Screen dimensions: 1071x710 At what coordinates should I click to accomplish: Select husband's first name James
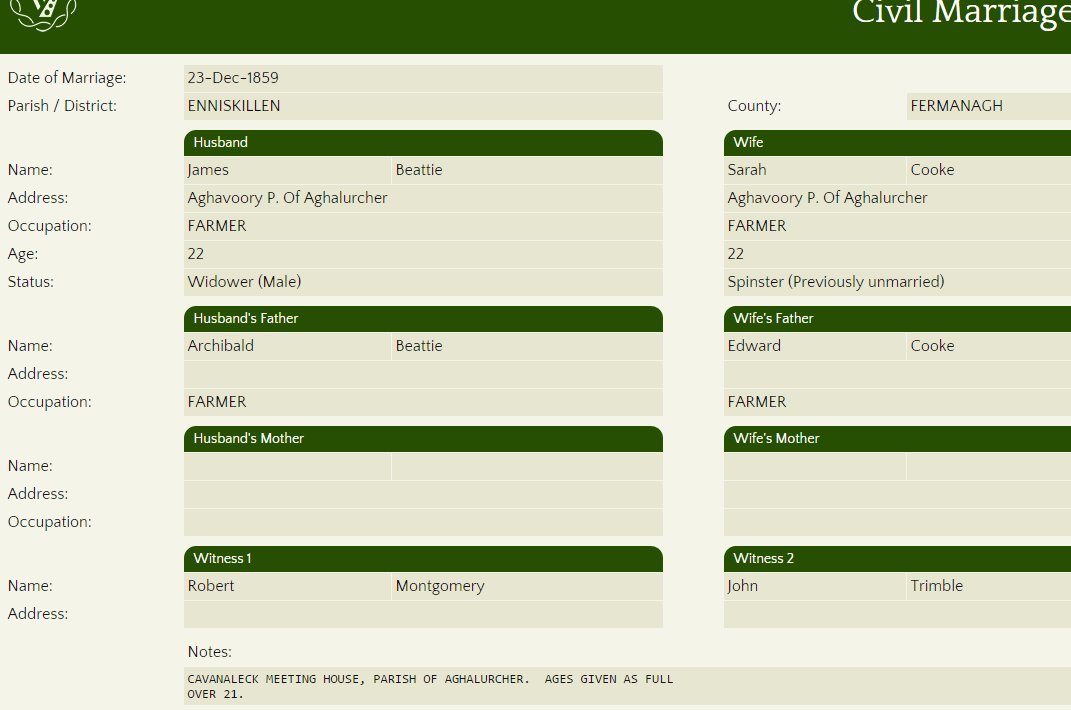click(x=287, y=170)
